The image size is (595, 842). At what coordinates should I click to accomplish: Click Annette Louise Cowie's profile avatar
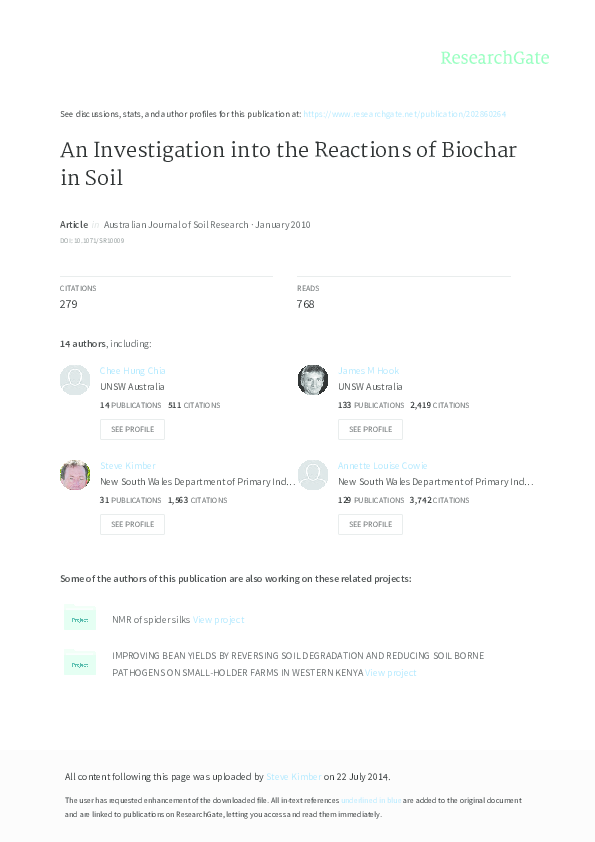click(313, 474)
